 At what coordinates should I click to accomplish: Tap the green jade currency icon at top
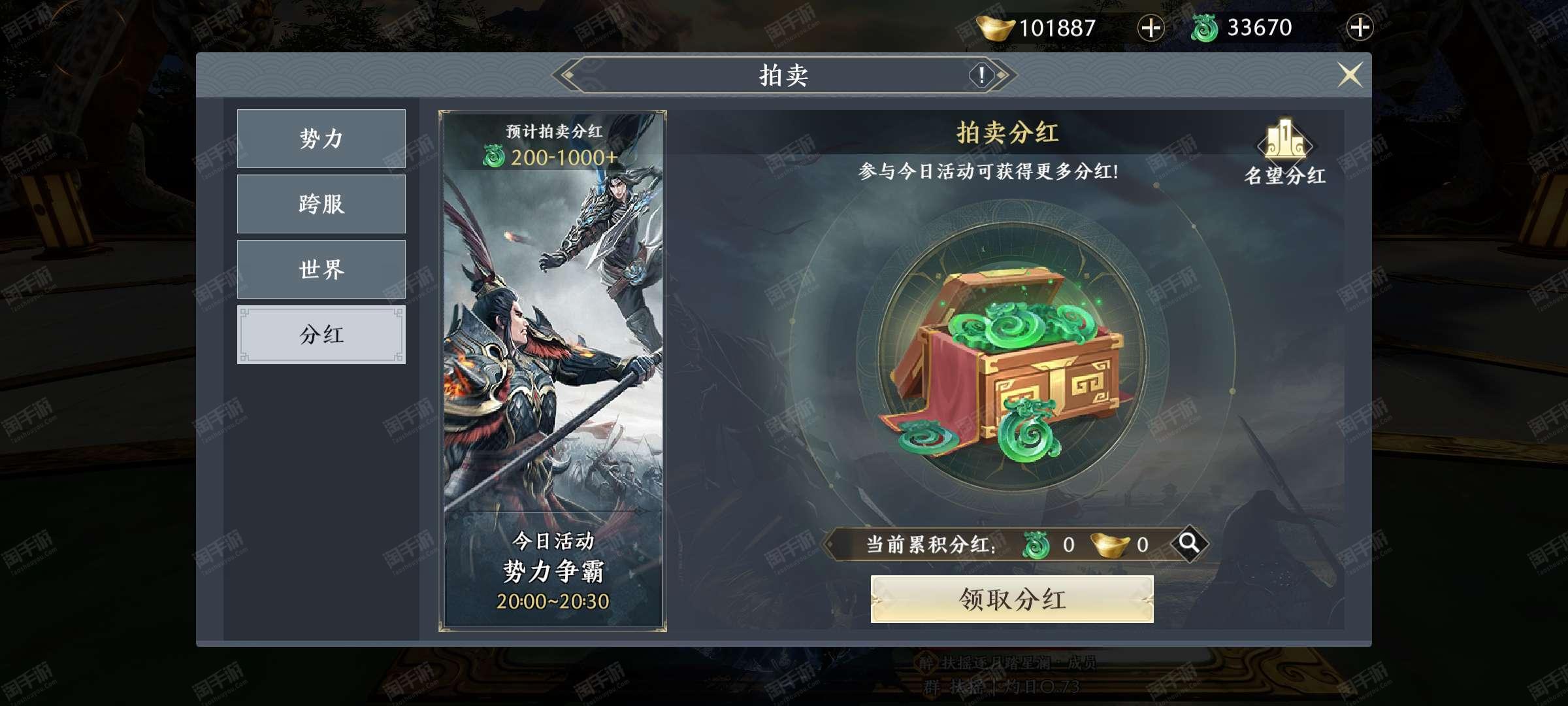pos(1205,28)
